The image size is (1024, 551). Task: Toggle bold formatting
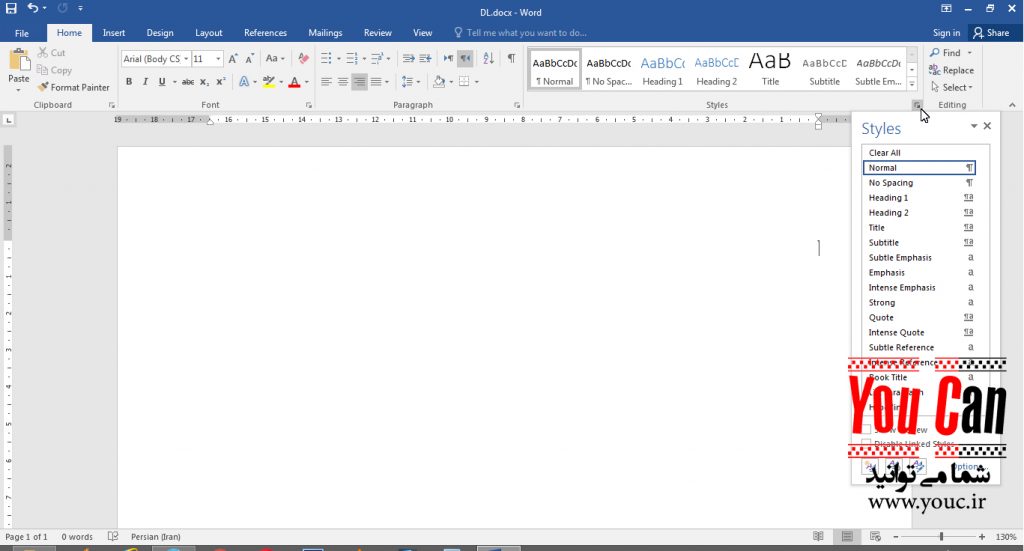point(129,82)
